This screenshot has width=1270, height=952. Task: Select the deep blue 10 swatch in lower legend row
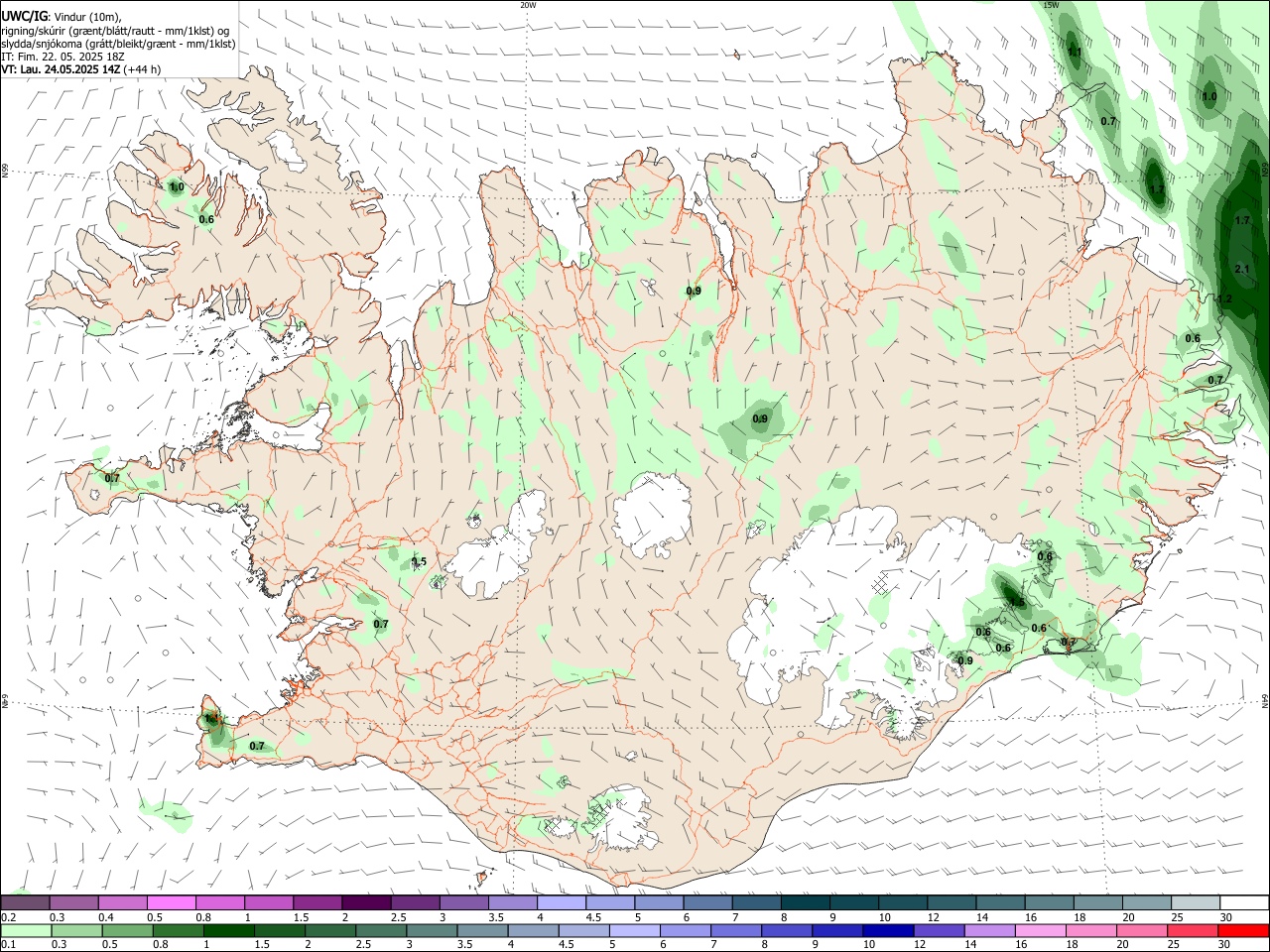[888, 931]
